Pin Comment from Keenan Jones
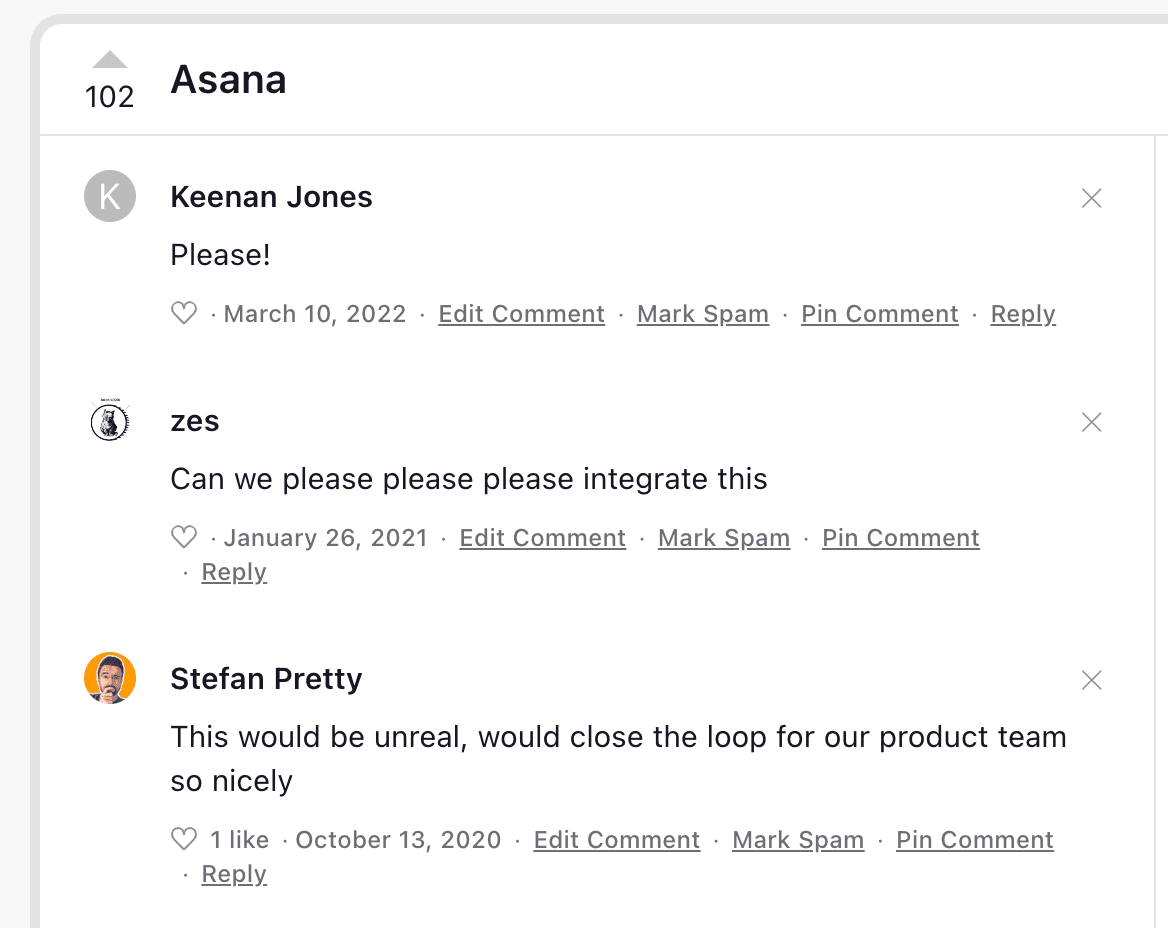Viewport: 1168px width, 928px height. click(x=880, y=314)
